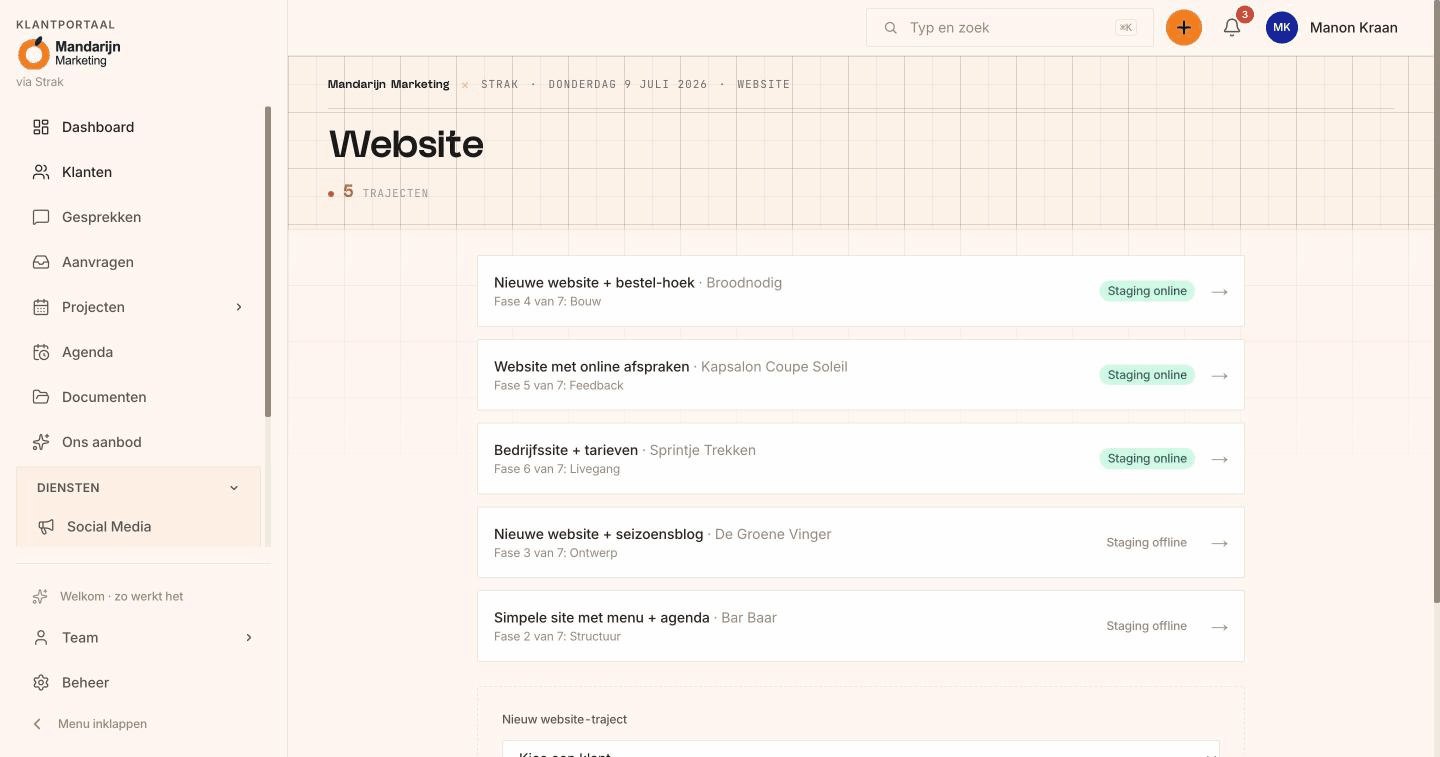Open Nieuwe website + bestel-hoek trajectory

[x=861, y=291]
